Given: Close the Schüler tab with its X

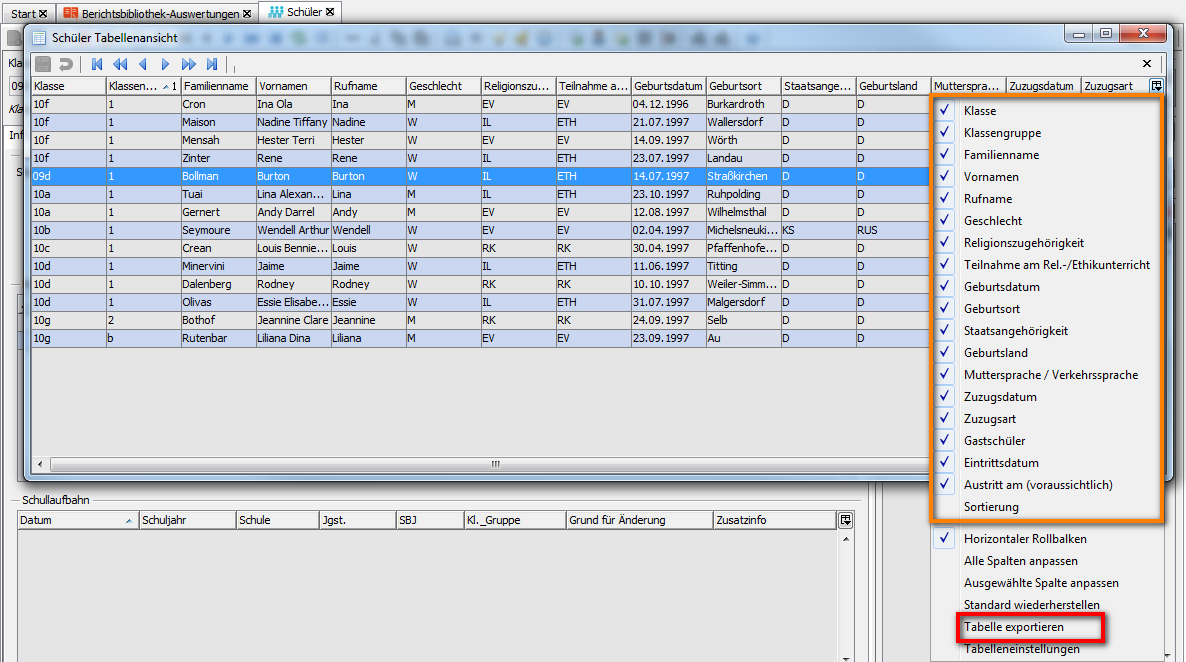Looking at the screenshot, I should click(x=330, y=12).
